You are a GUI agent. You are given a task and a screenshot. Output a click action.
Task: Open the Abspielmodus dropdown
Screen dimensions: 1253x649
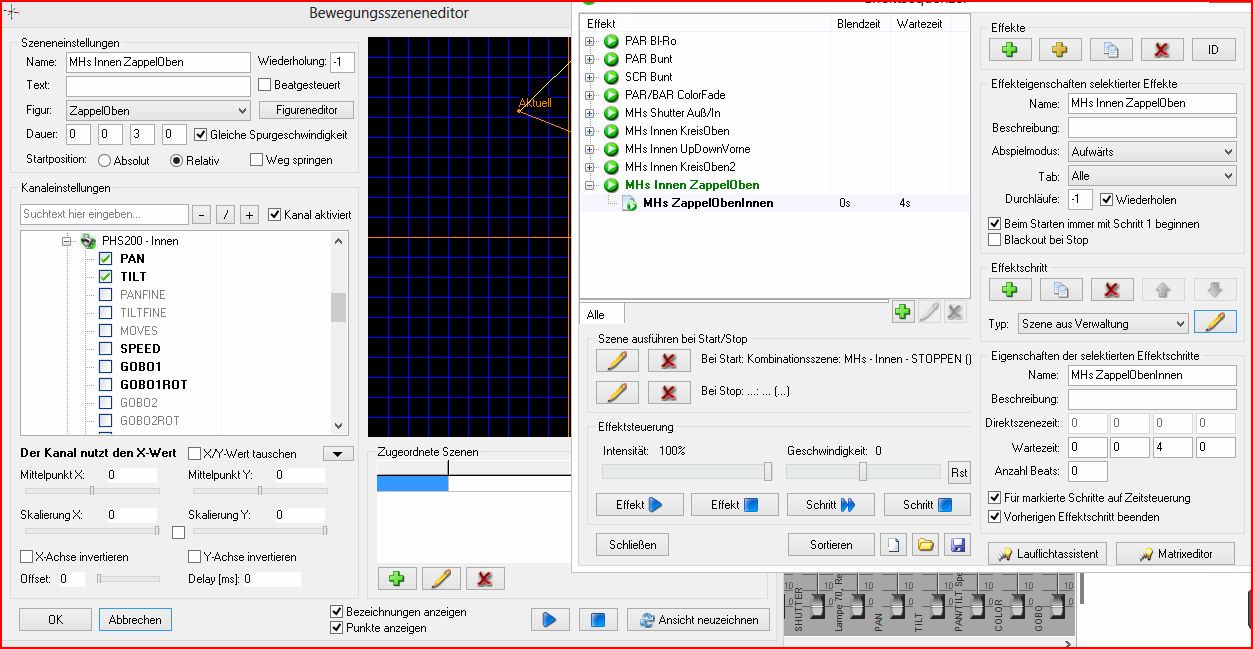click(x=1152, y=151)
